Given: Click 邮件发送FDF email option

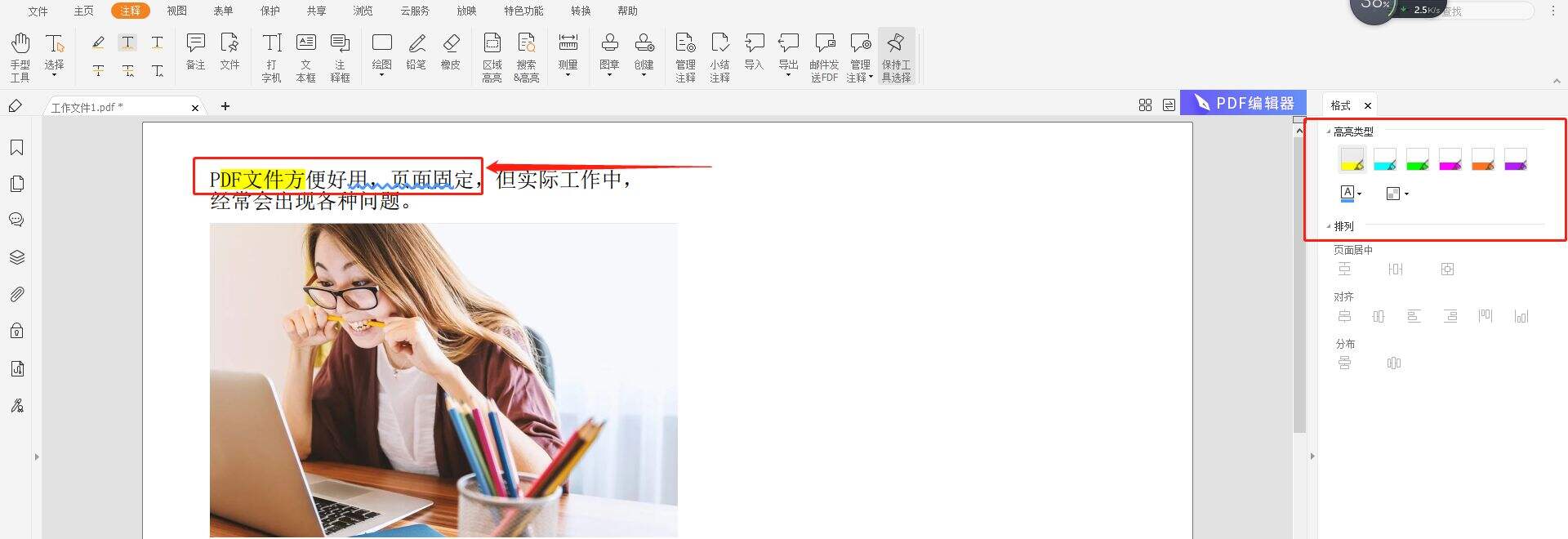Looking at the screenshot, I should click(x=825, y=57).
